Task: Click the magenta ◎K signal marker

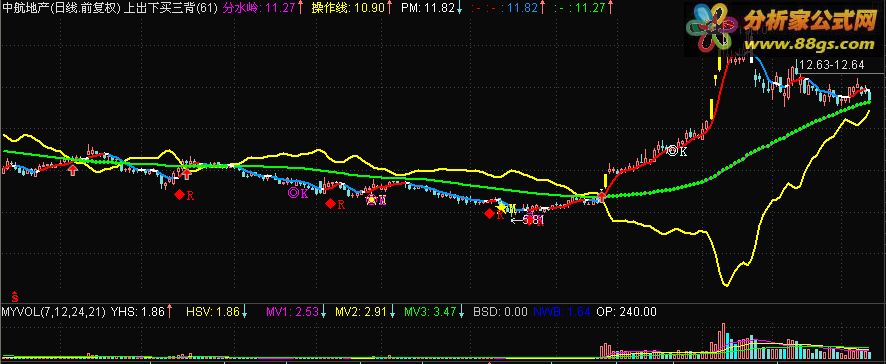Action: (298, 193)
